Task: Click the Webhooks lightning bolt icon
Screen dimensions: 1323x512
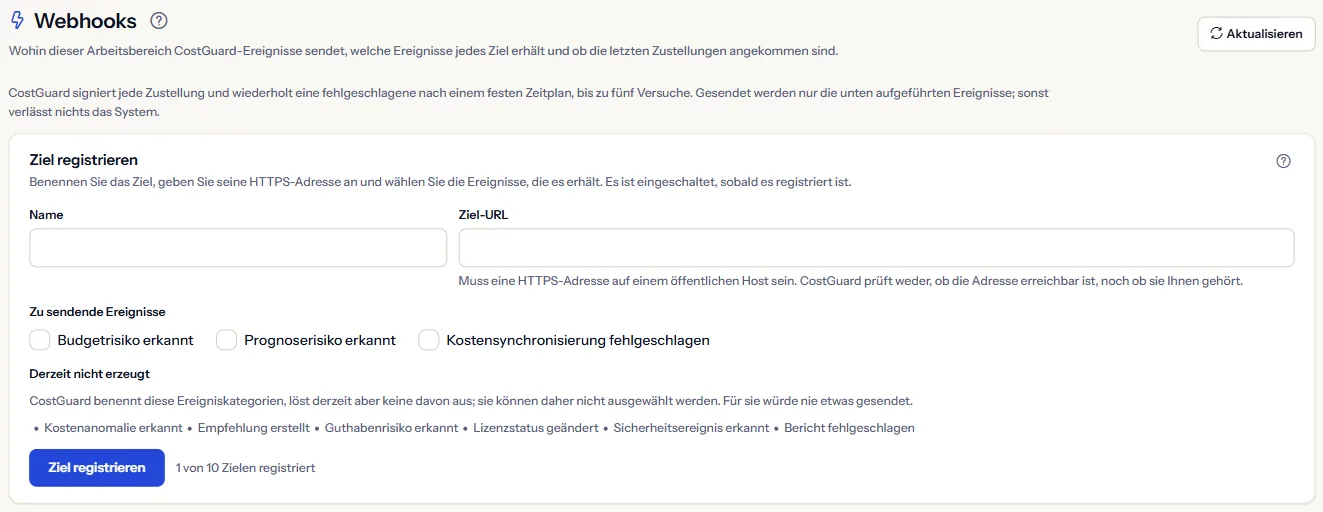Action: [17, 20]
